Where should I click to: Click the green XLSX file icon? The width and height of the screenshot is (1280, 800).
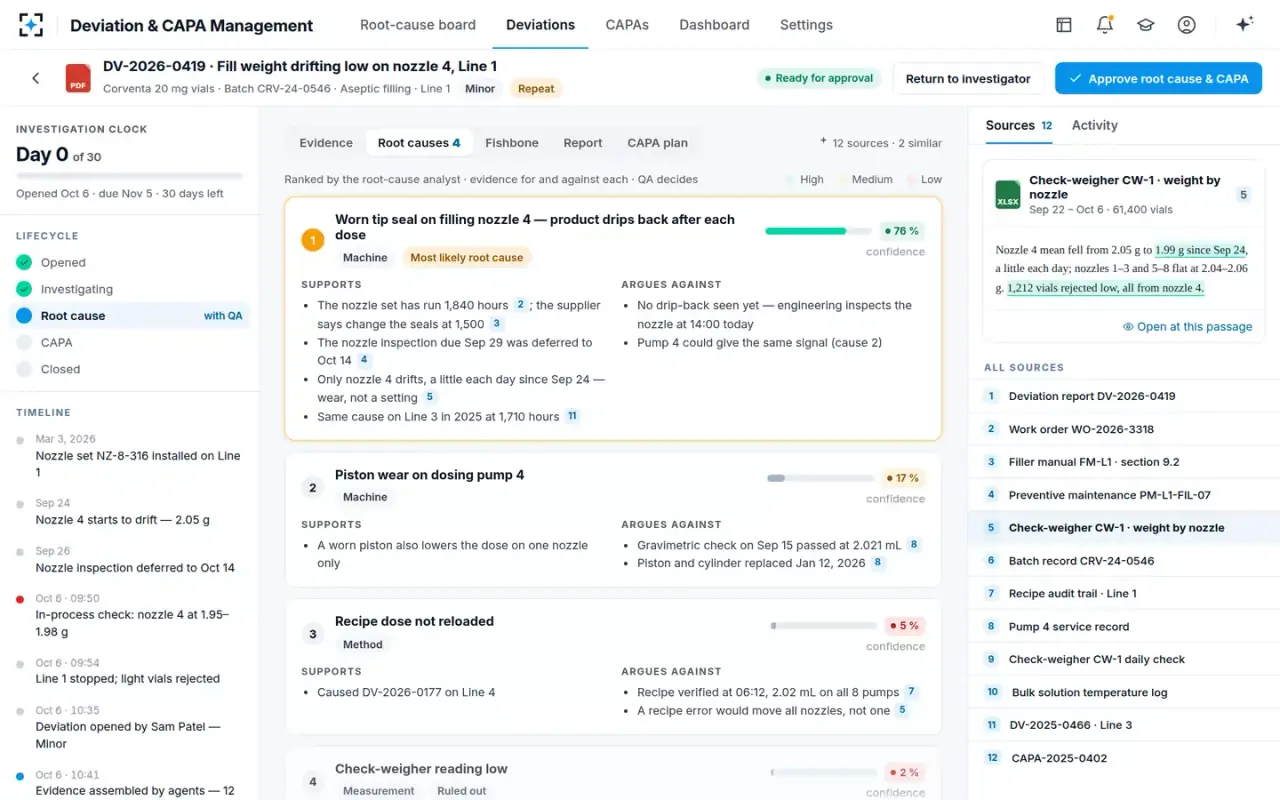pyautogui.click(x=1008, y=194)
